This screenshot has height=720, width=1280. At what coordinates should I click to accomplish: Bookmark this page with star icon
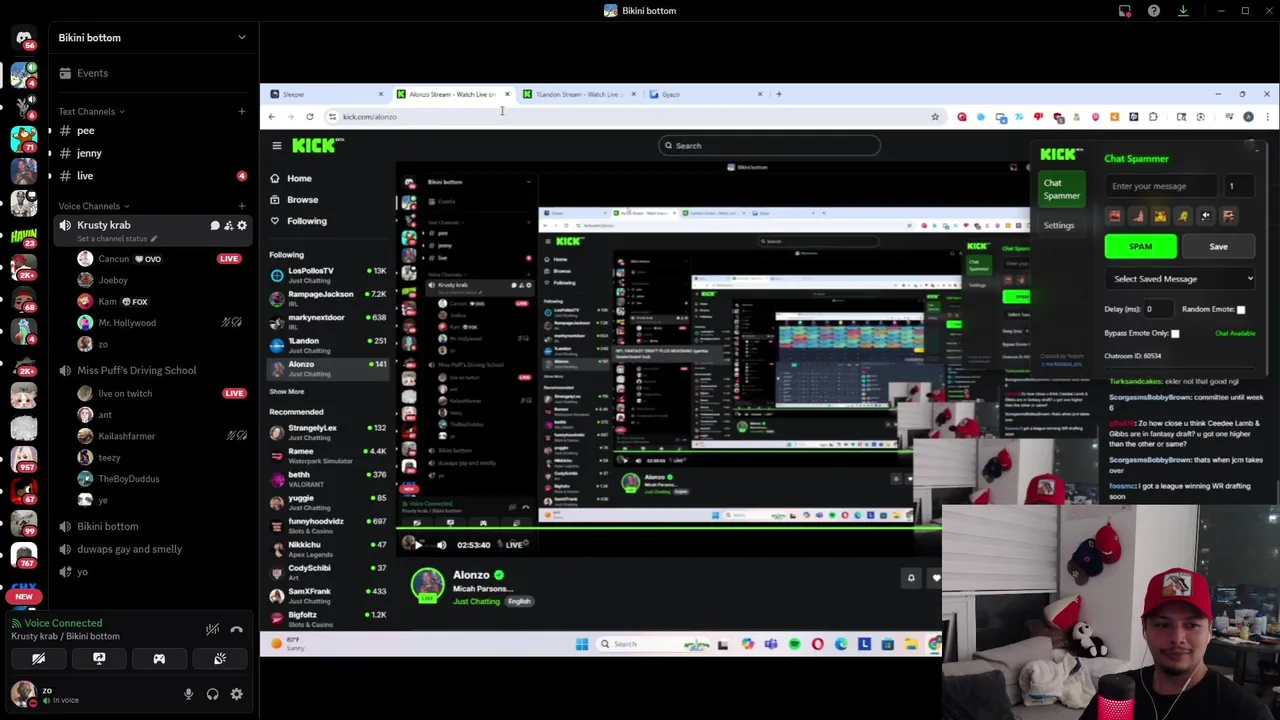click(935, 117)
